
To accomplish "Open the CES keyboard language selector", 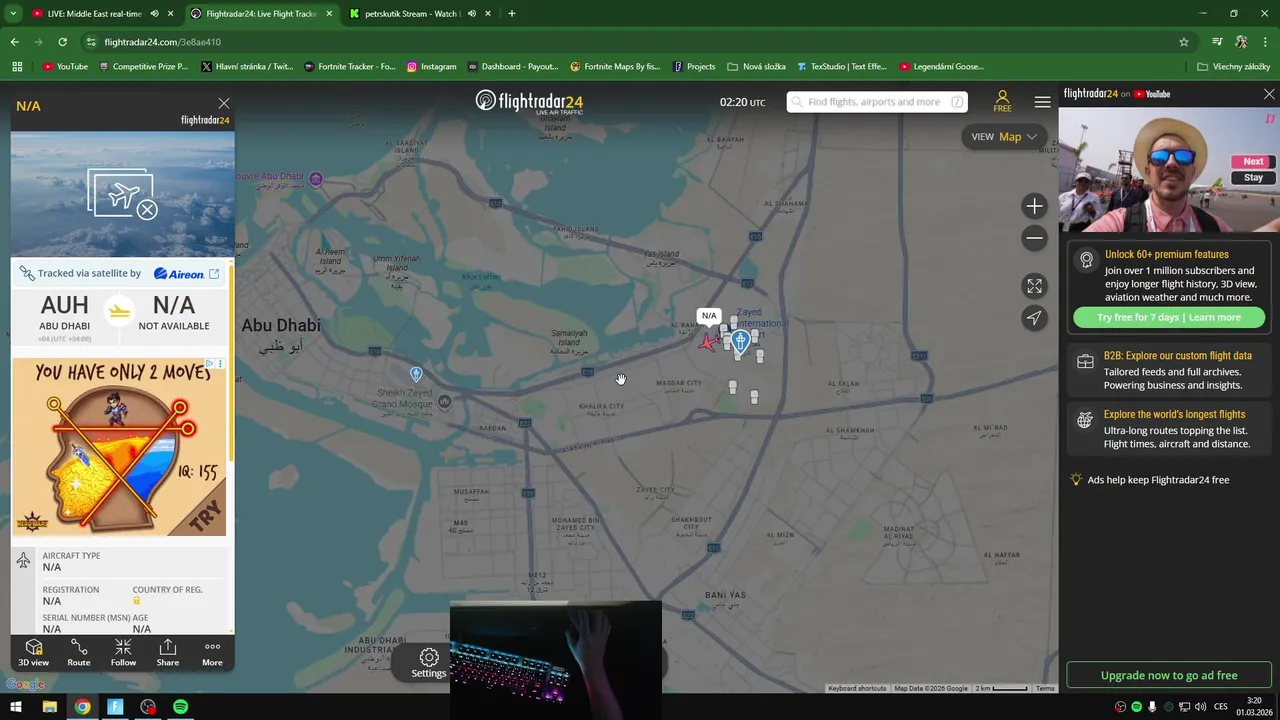I will [x=1220, y=707].
